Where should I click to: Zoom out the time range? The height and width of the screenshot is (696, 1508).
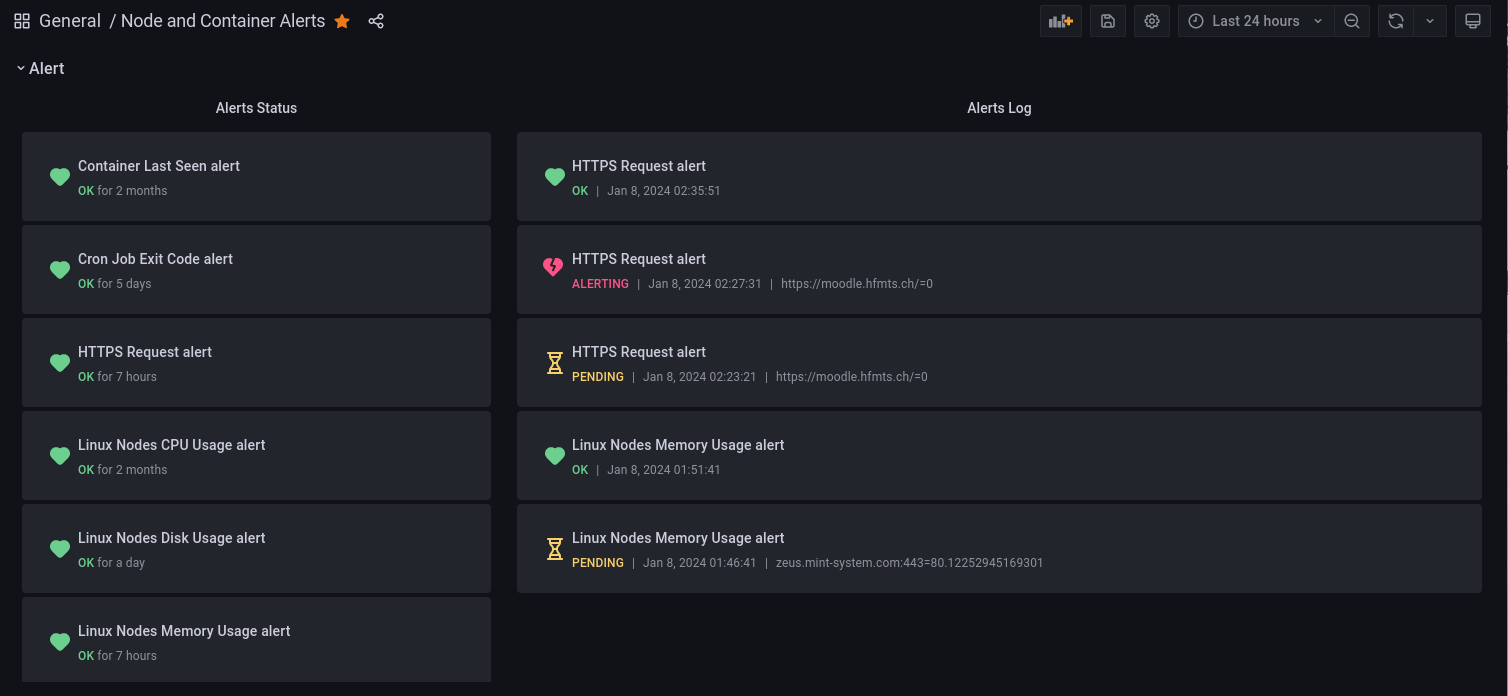point(1352,21)
